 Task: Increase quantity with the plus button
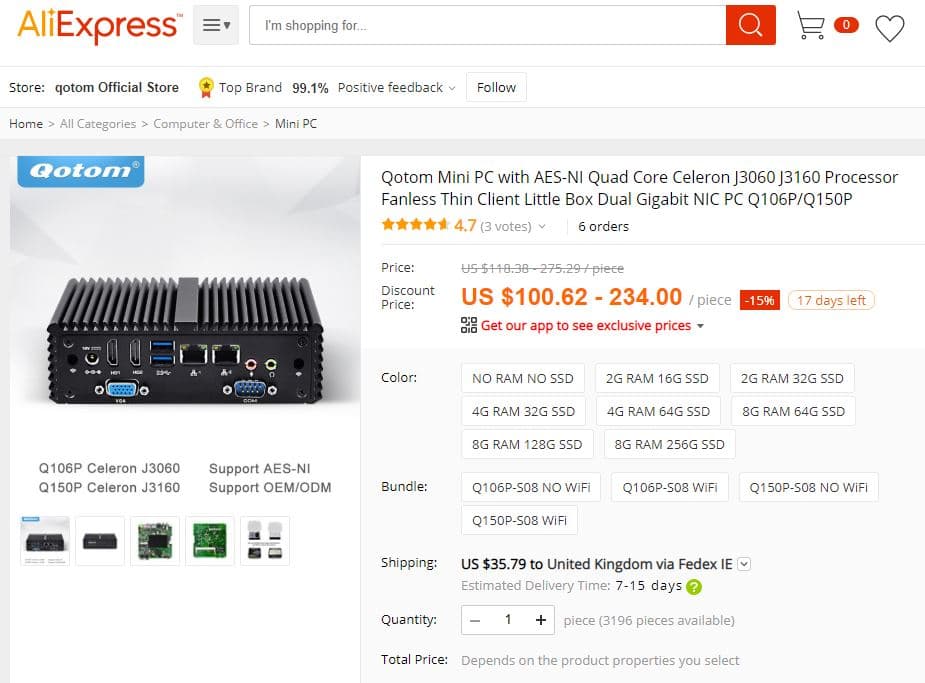[x=541, y=620]
